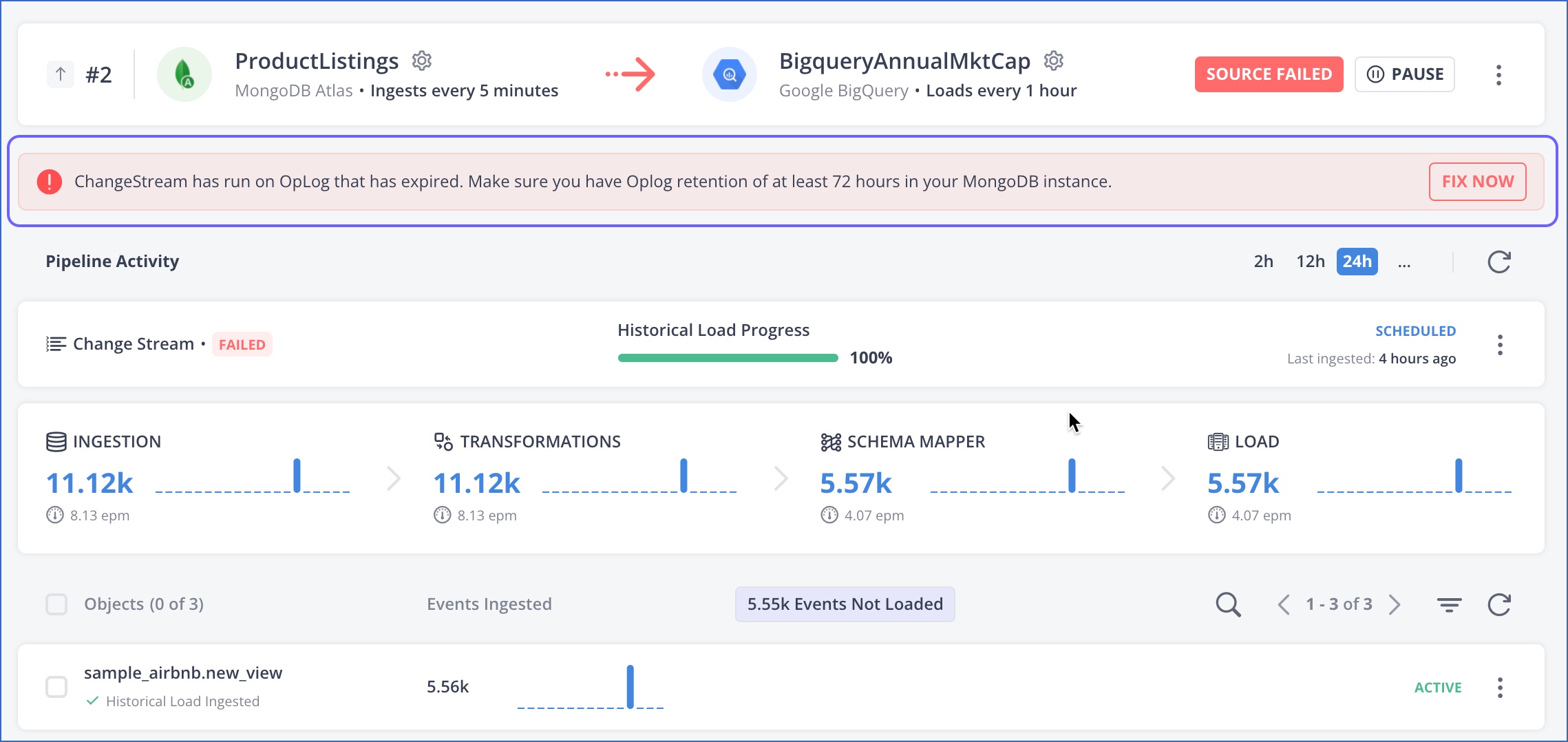The width and height of the screenshot is (1568, 742).
Task: Open sample_airbnb.new_view kebab menu
Action: [1500, 687]
